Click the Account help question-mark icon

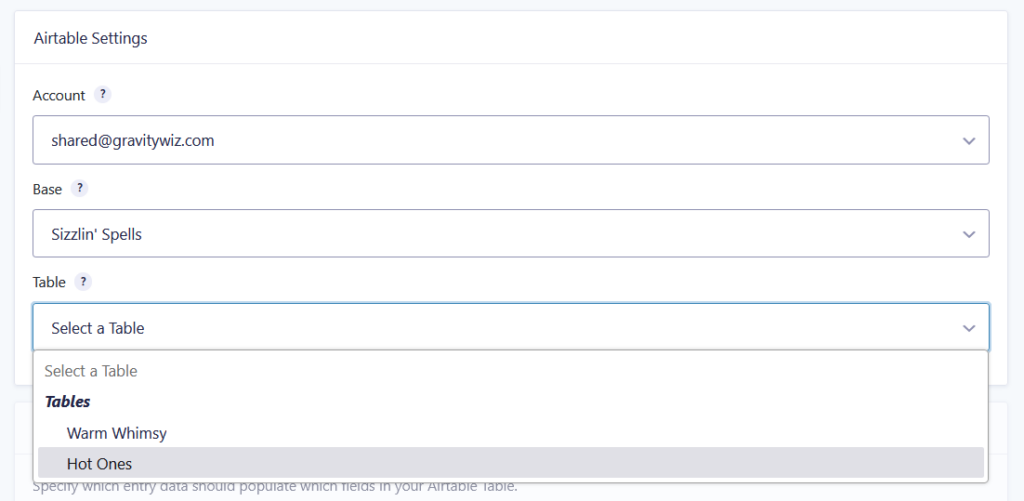tap(103, 95)
